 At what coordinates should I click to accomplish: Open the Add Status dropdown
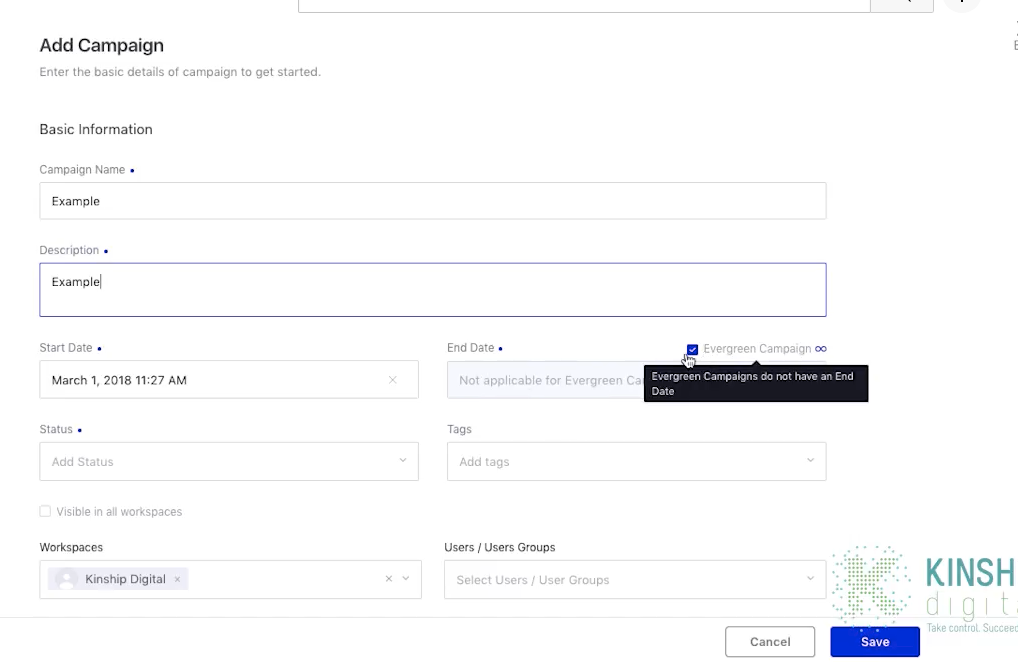228,462
